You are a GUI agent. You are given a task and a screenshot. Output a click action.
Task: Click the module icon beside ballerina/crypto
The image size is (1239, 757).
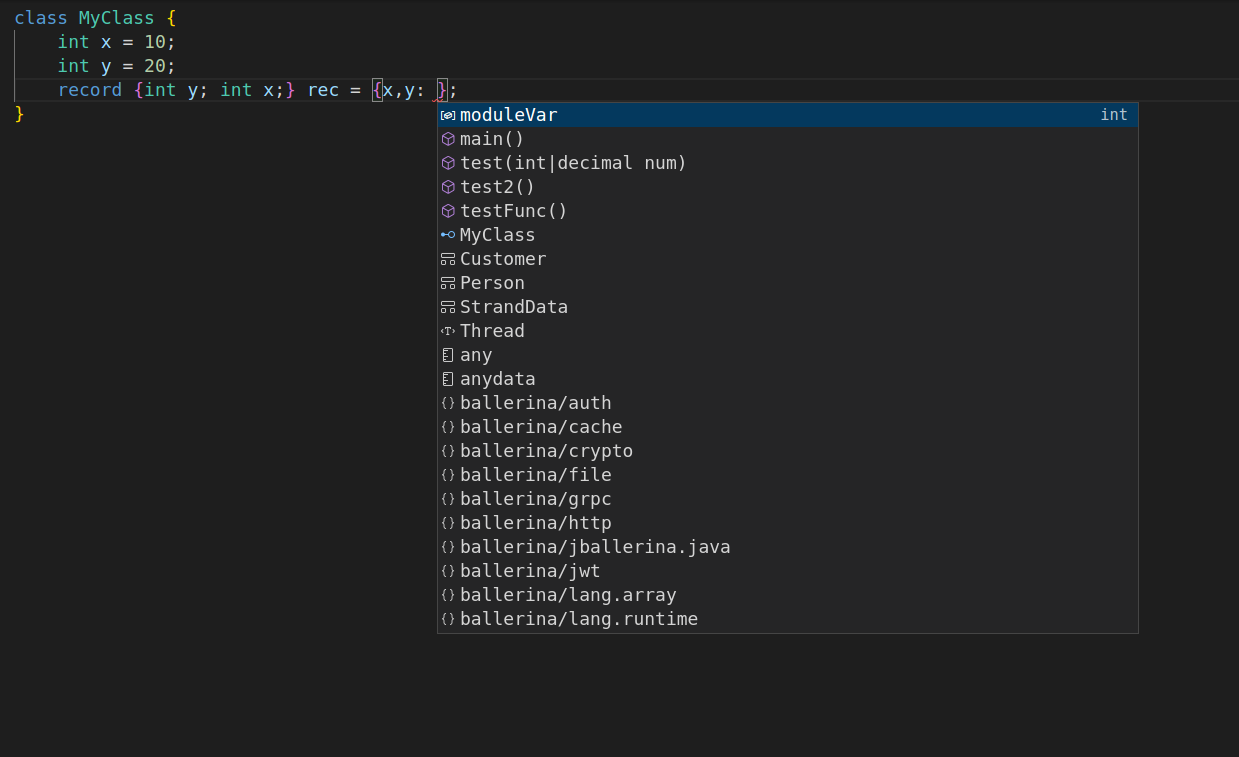coord(448,451)
